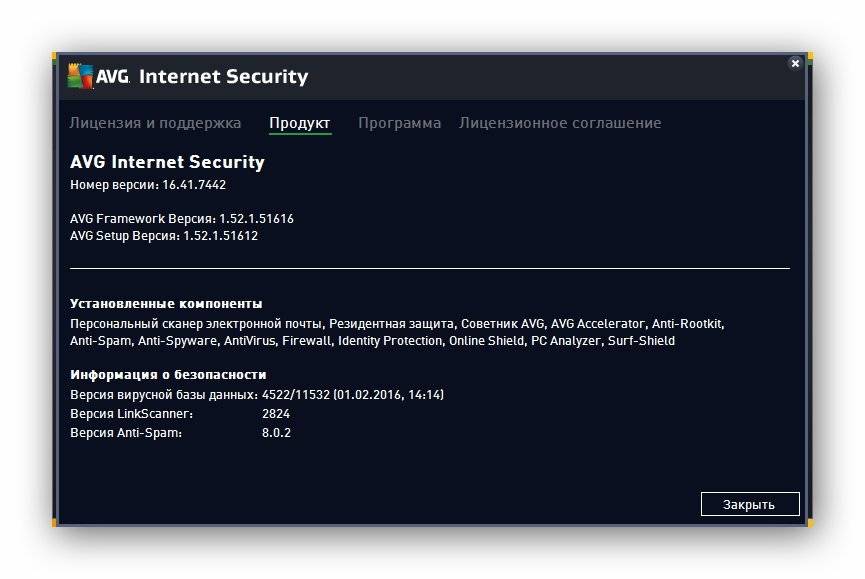This screenshot has height=579, width=865.
Task: Click the Surf-Shield component text
Action: coord(641,341)
